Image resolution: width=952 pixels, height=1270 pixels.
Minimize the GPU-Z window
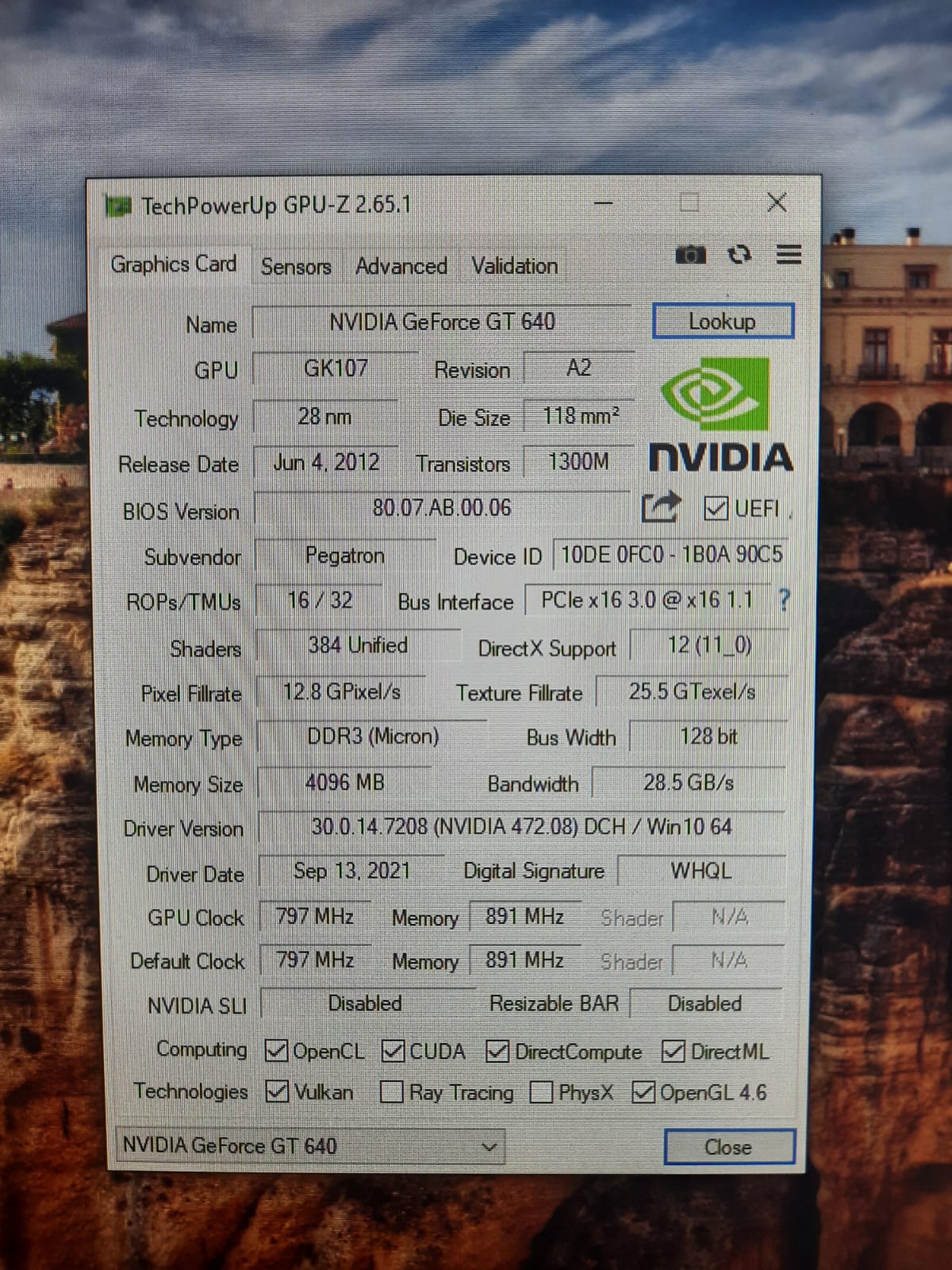pyautogui.click(x=604, y=203)
